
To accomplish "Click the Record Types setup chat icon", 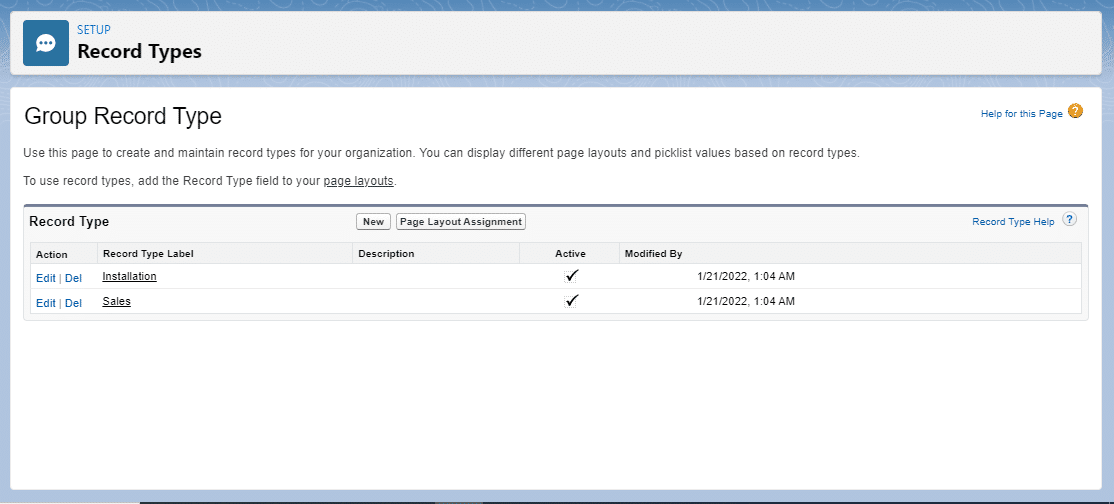I will point(45,43).
